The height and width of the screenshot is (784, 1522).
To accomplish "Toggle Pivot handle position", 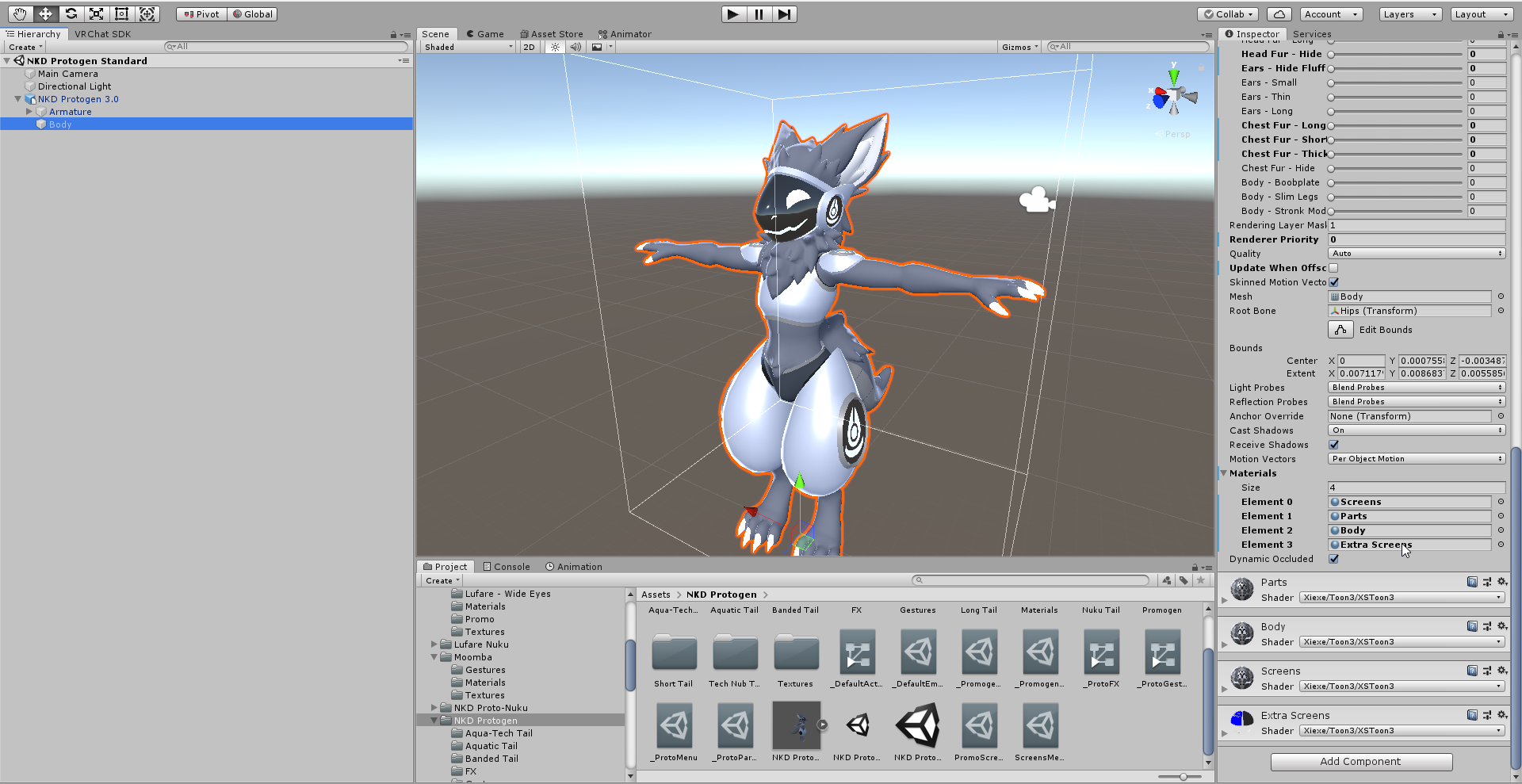I will (201, 13).
